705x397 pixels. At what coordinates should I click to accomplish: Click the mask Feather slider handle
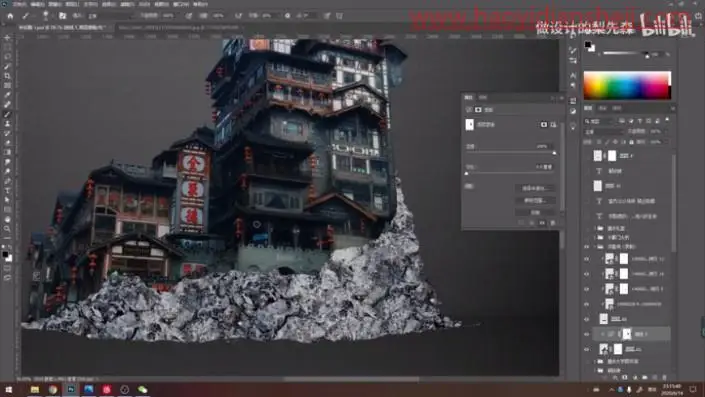point(466,174)
